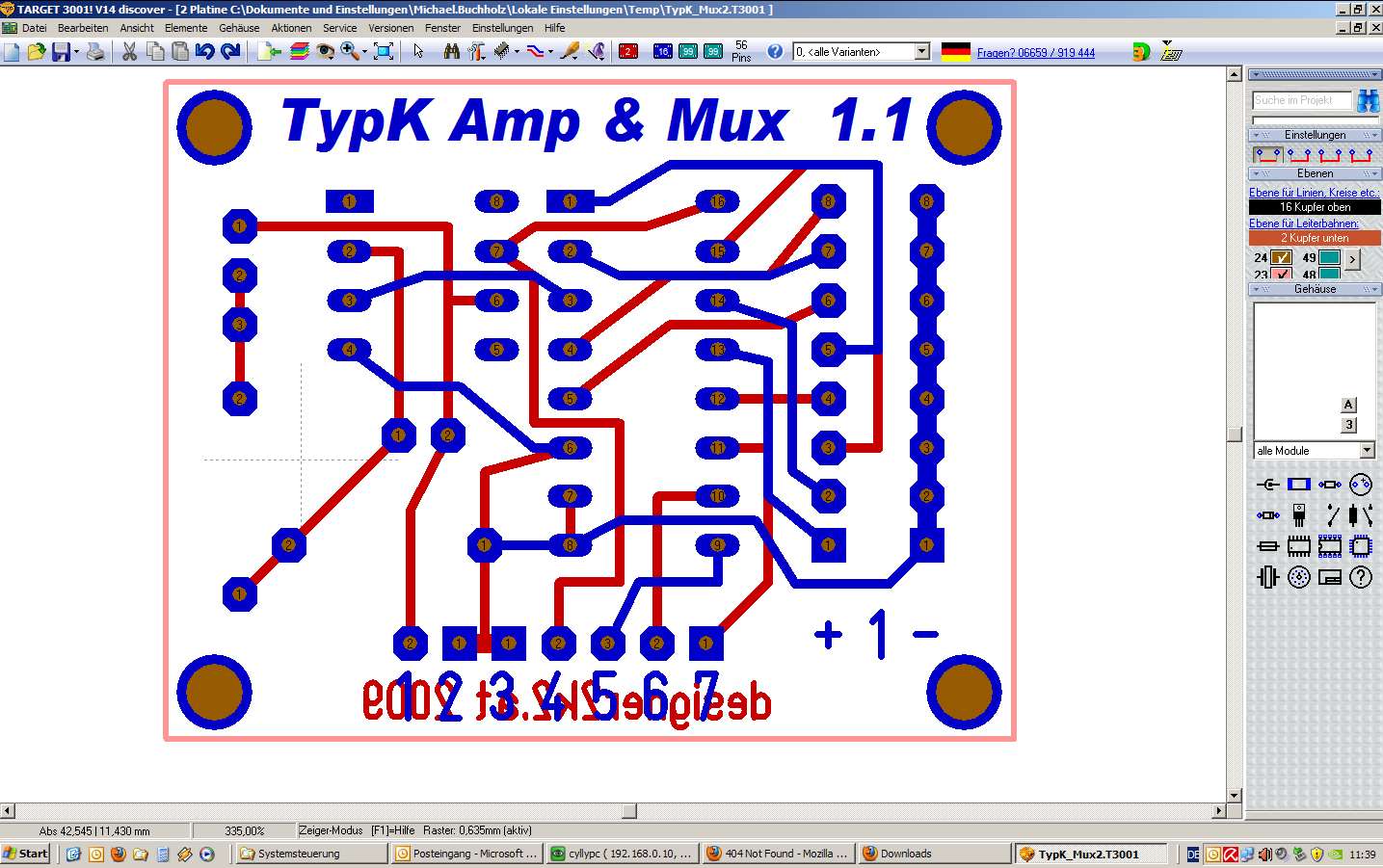Redo the last undone action

[229, 52]
